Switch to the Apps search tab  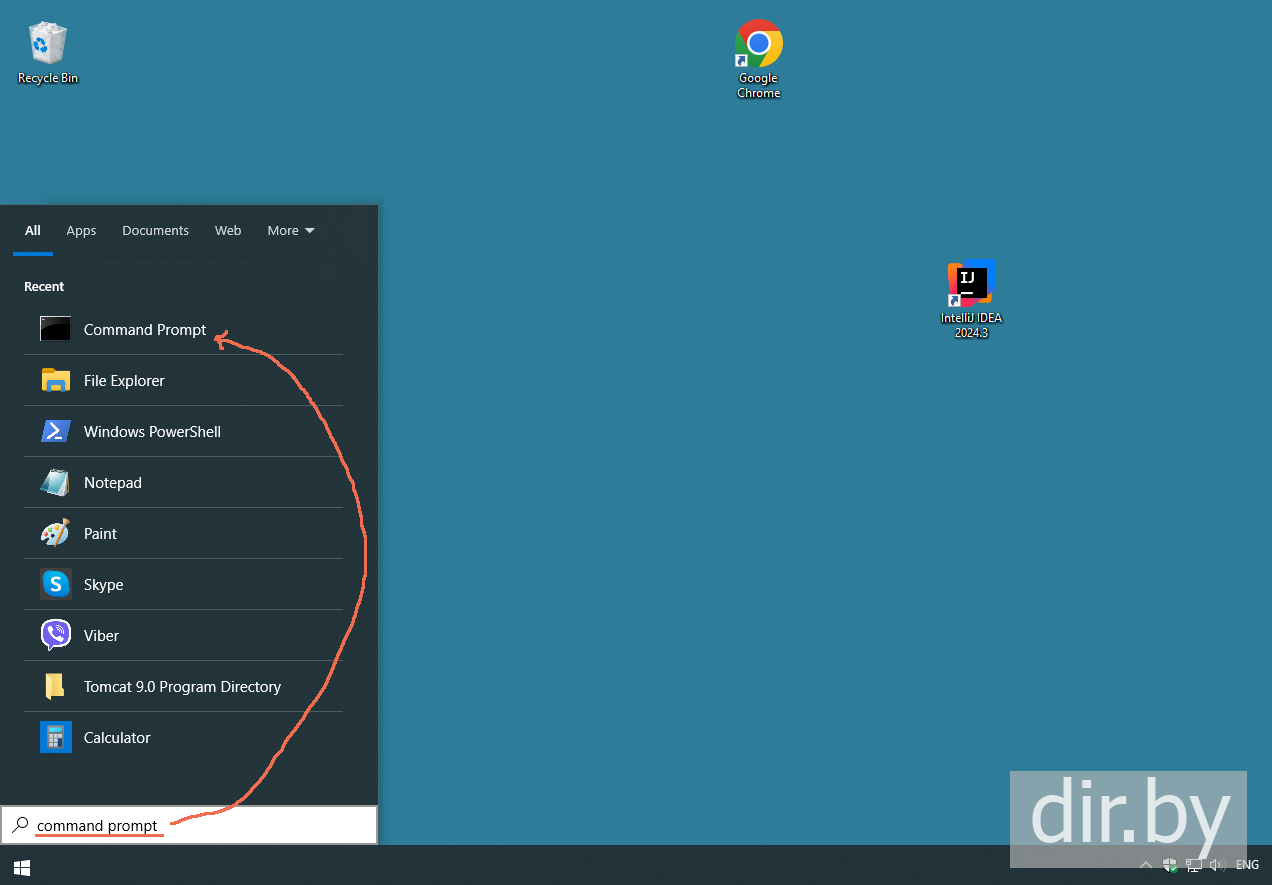81,230
